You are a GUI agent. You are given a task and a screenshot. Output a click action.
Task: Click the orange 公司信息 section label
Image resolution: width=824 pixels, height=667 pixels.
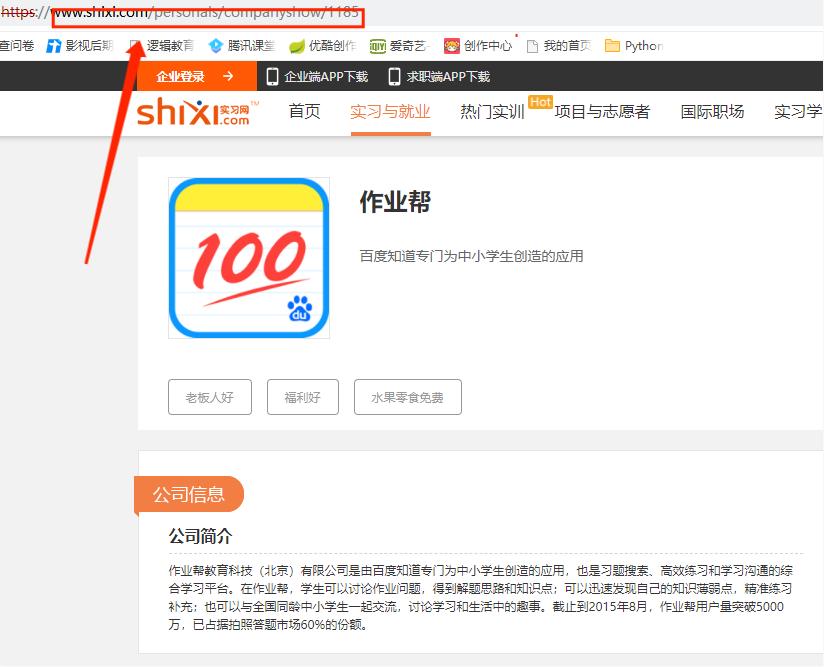click(x=190, y=494)
